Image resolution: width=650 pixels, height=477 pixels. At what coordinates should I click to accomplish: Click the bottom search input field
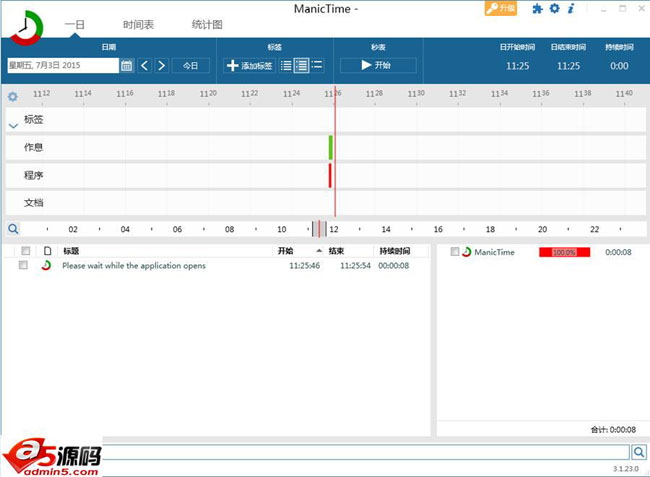tap(366, 452)
